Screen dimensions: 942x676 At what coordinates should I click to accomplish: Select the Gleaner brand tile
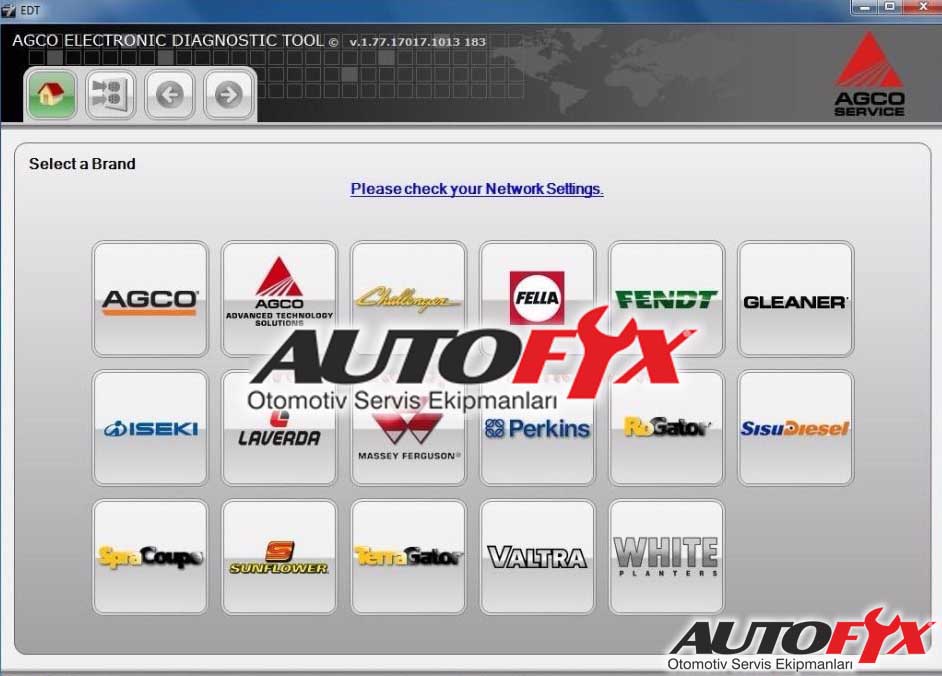point(795,299)
